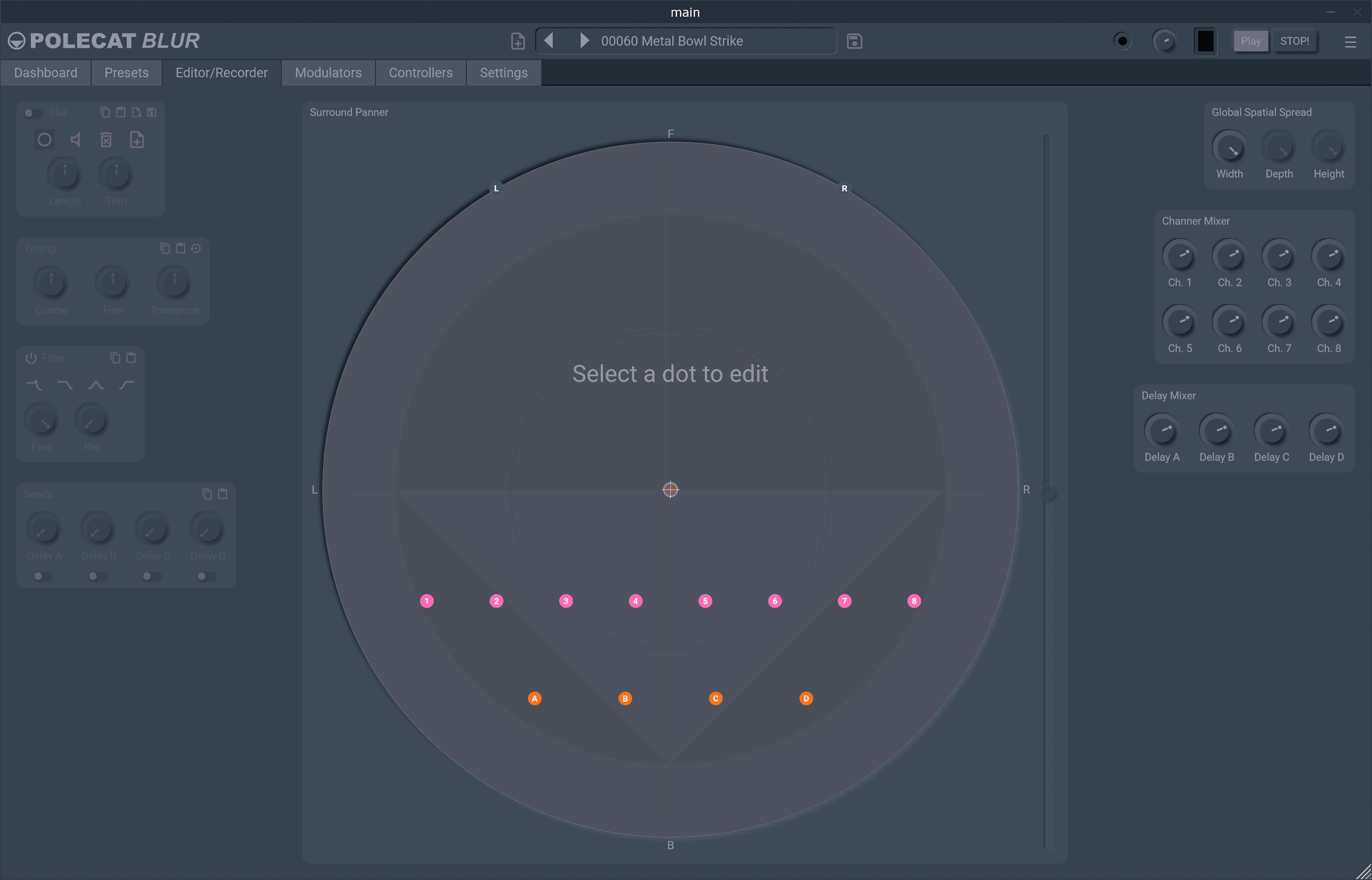Click the Delay Mixer Delay B knob
Screen dimensions: 1372x880
pos(1217,430)
